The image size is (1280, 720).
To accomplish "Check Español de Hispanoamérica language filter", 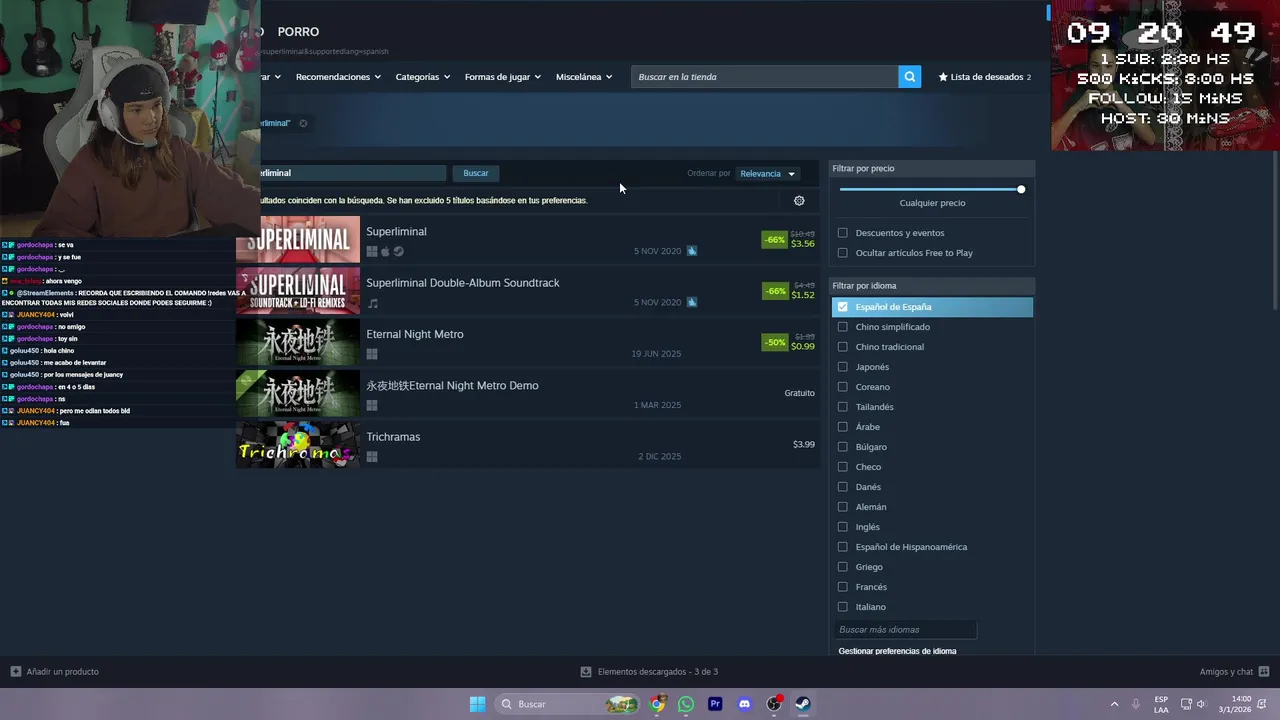I will 842,547.
